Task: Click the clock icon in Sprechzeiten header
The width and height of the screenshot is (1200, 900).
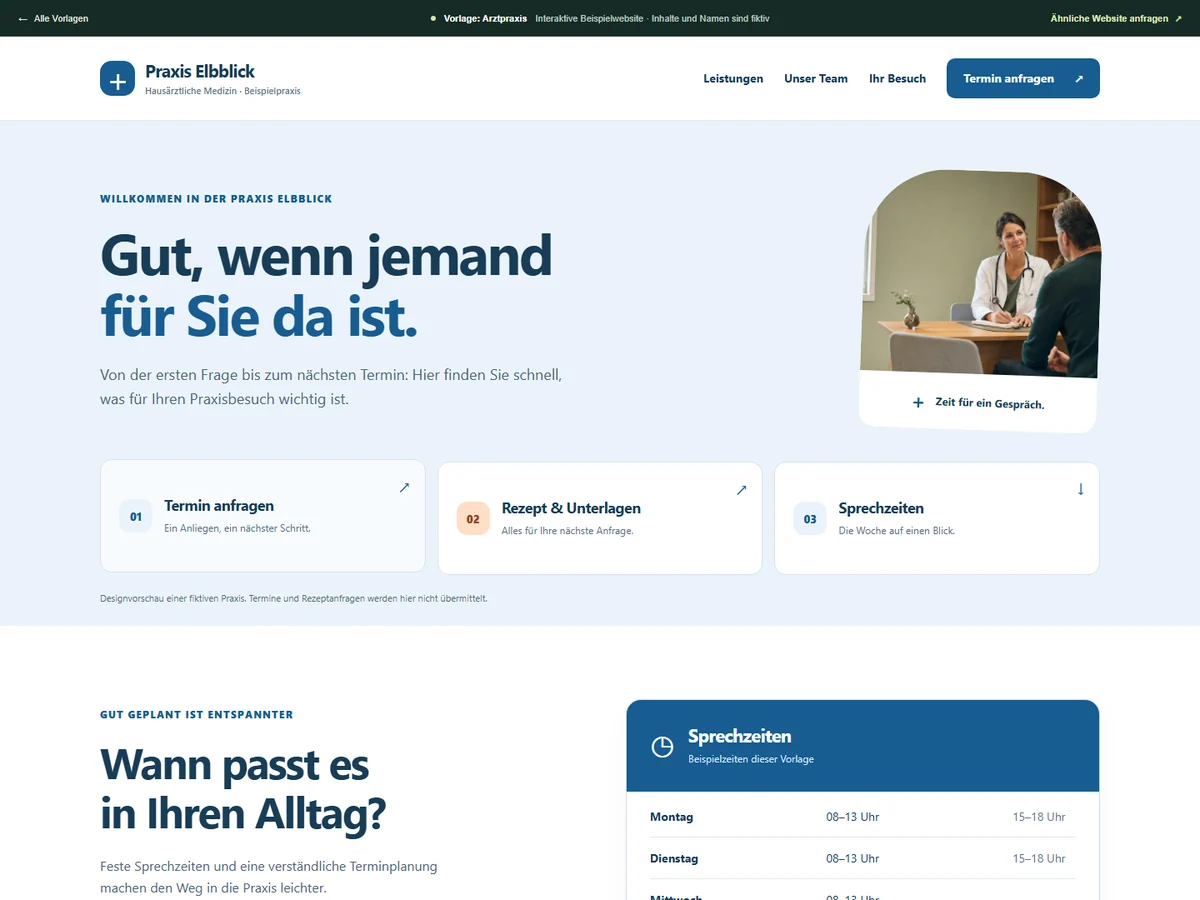Action: (662, 746)
